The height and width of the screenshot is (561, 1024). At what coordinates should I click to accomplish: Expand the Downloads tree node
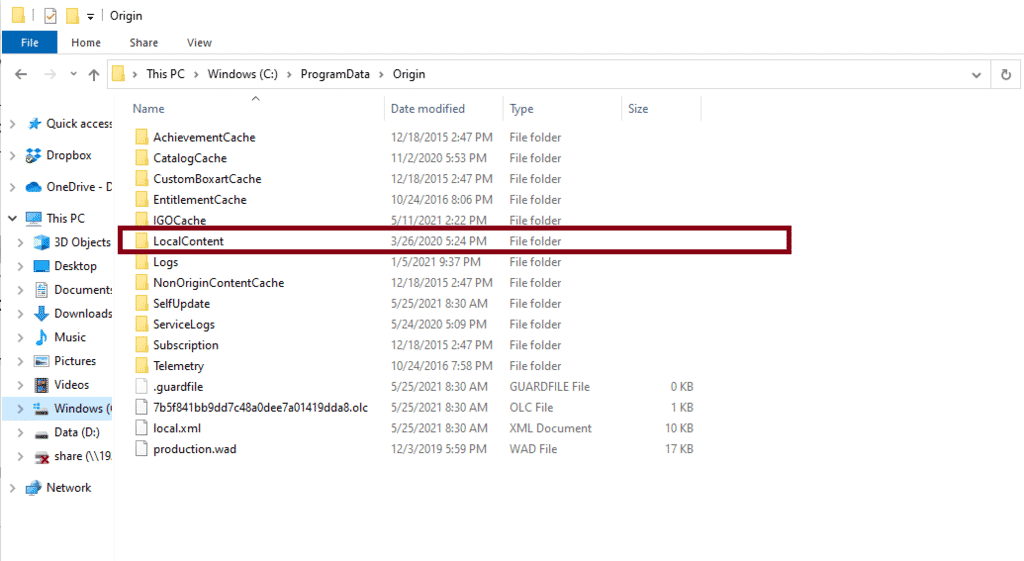(20, 313)
